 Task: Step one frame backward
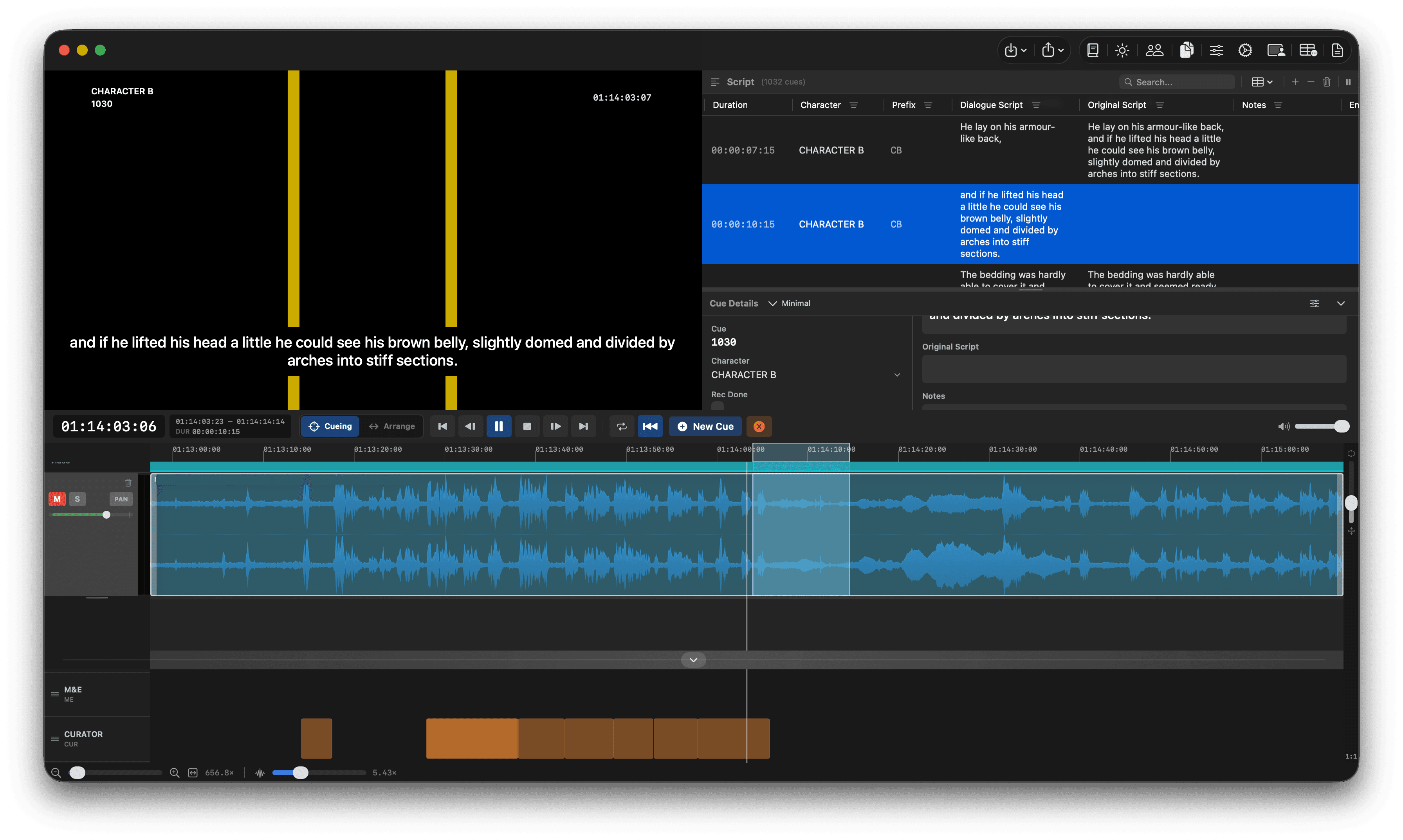(x=470, y=426)
